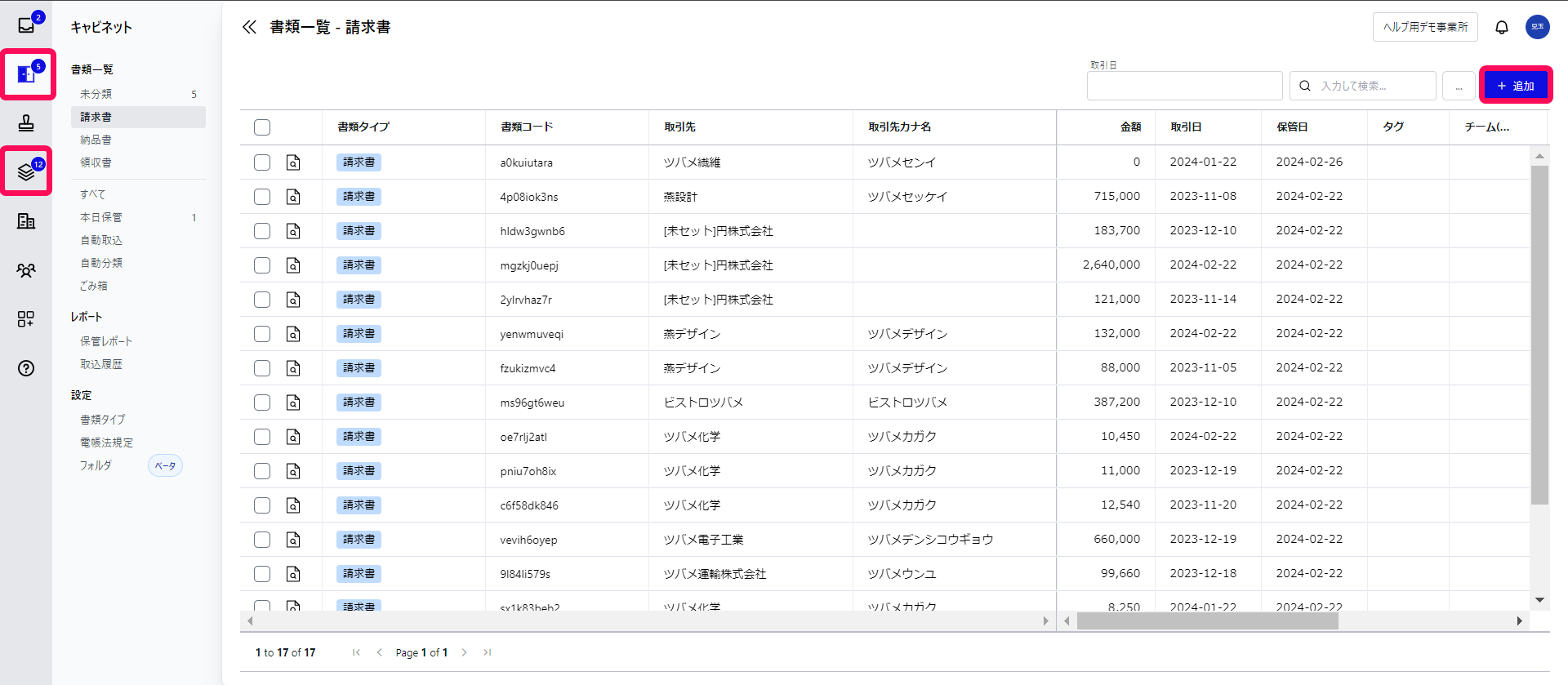Open the 取引日 date filter field
The height and width of the screenshot is (685, 1568).
pyautogui.click(x=1184, y=86)
